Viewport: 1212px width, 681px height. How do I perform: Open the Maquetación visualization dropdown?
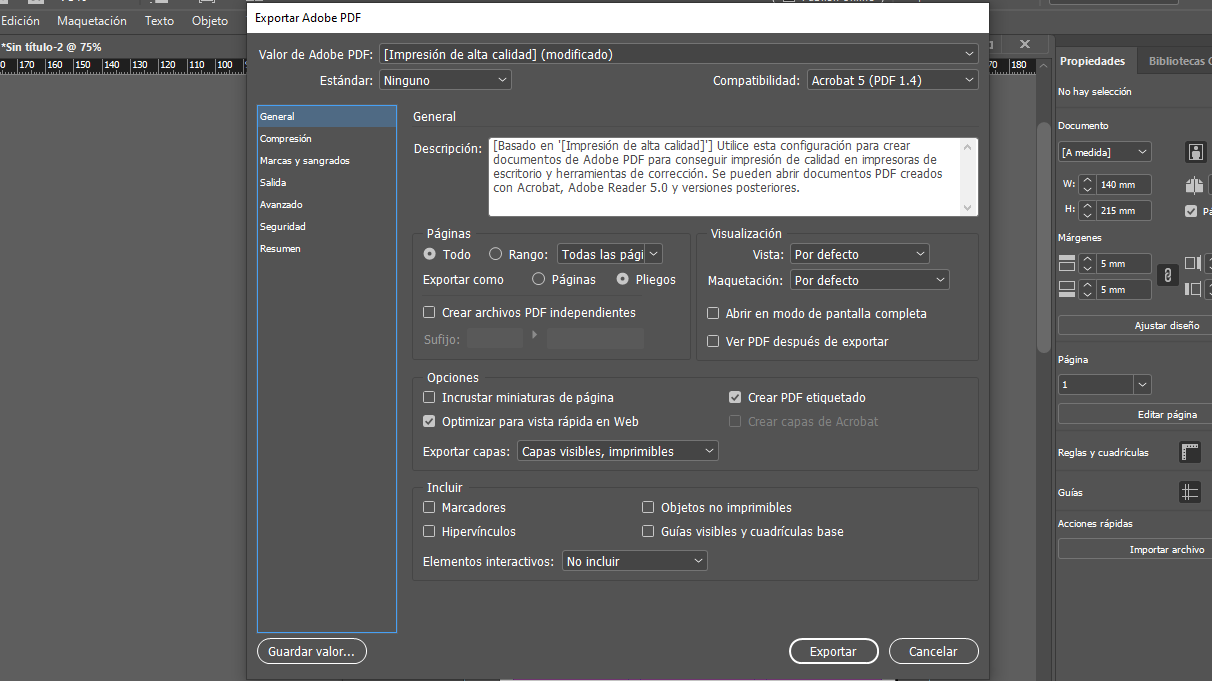pos(870,281)
